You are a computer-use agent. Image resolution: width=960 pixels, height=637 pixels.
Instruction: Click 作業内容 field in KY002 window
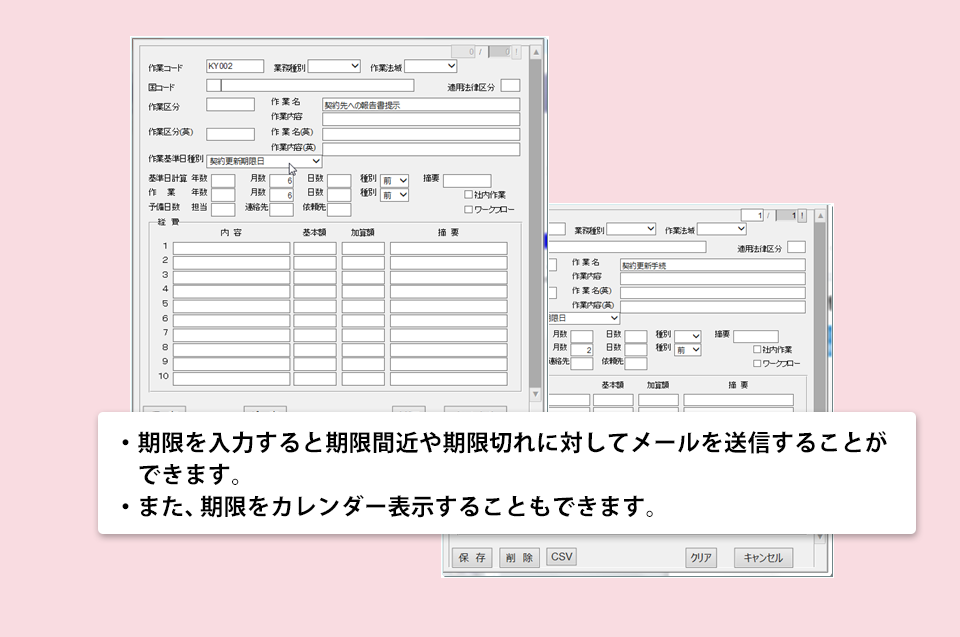click(421, 119)
